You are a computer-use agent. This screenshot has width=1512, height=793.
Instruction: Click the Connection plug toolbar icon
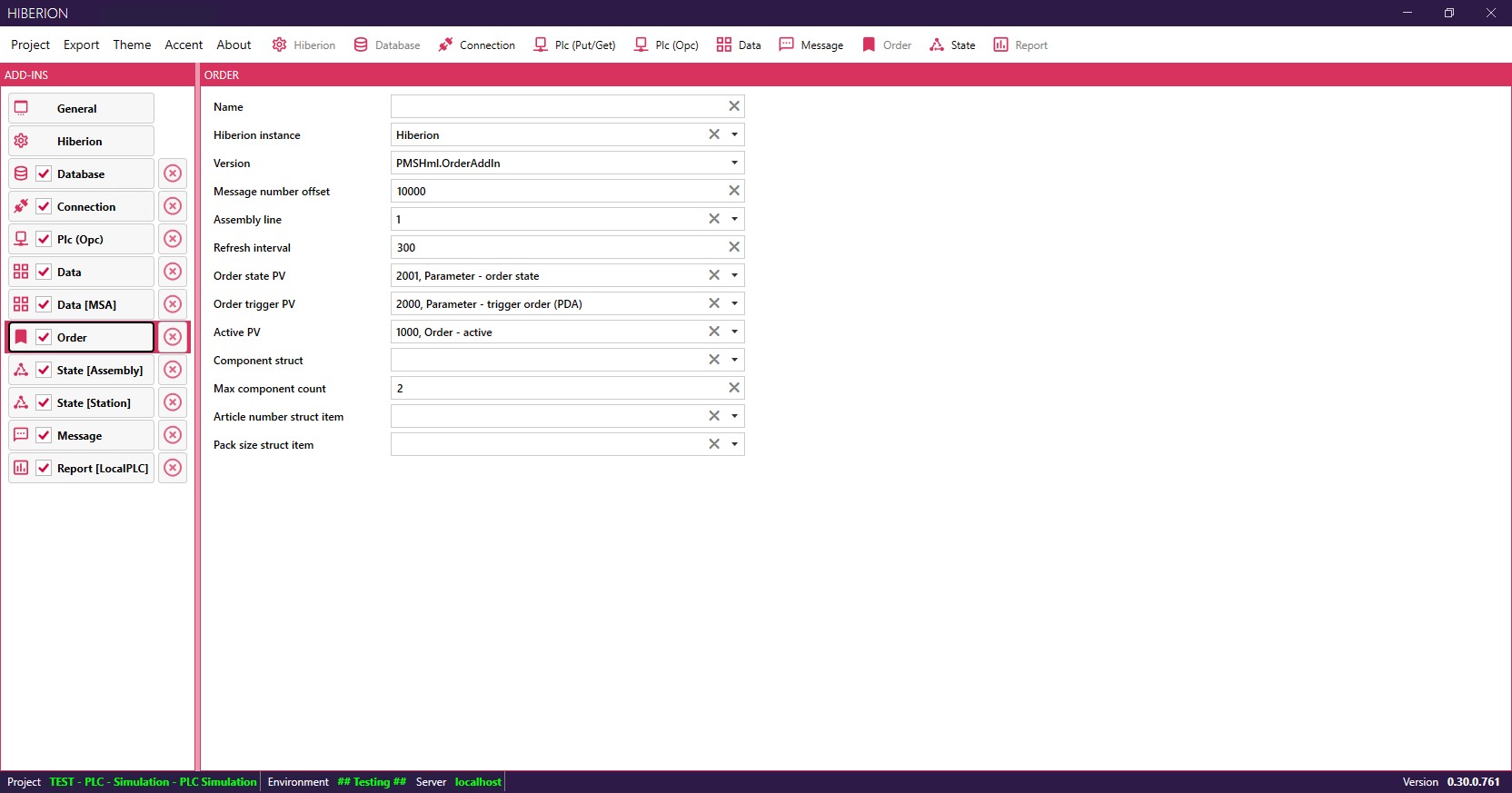[445, 45]
